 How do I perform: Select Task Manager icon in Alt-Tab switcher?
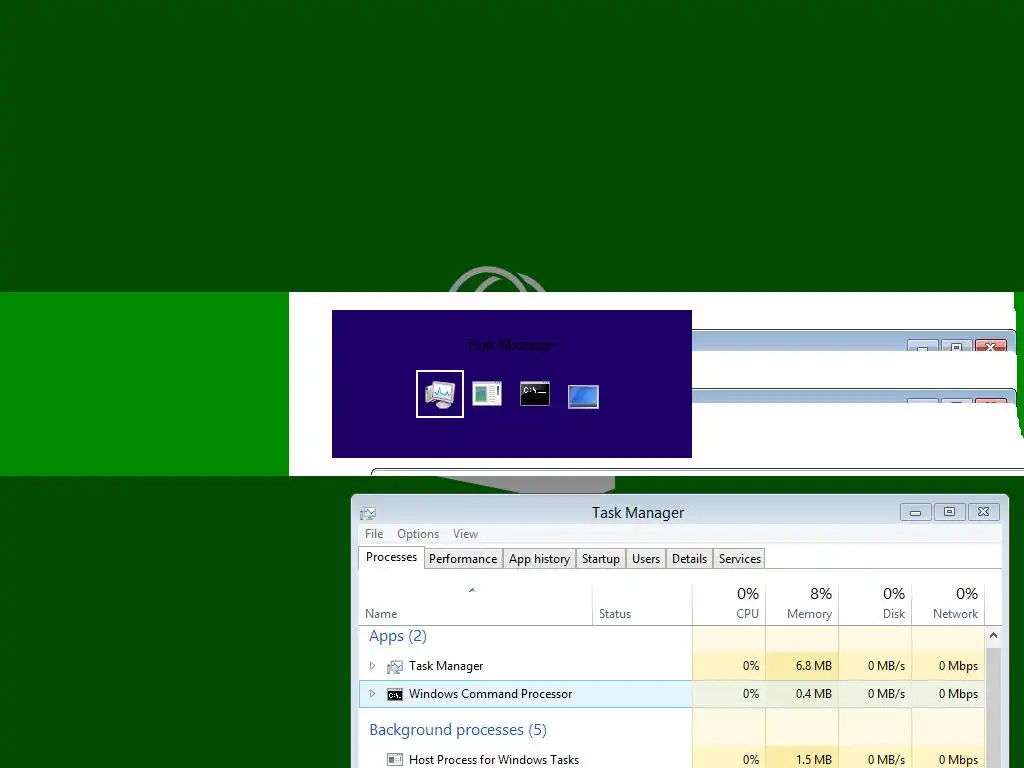(x=440, y=394)
